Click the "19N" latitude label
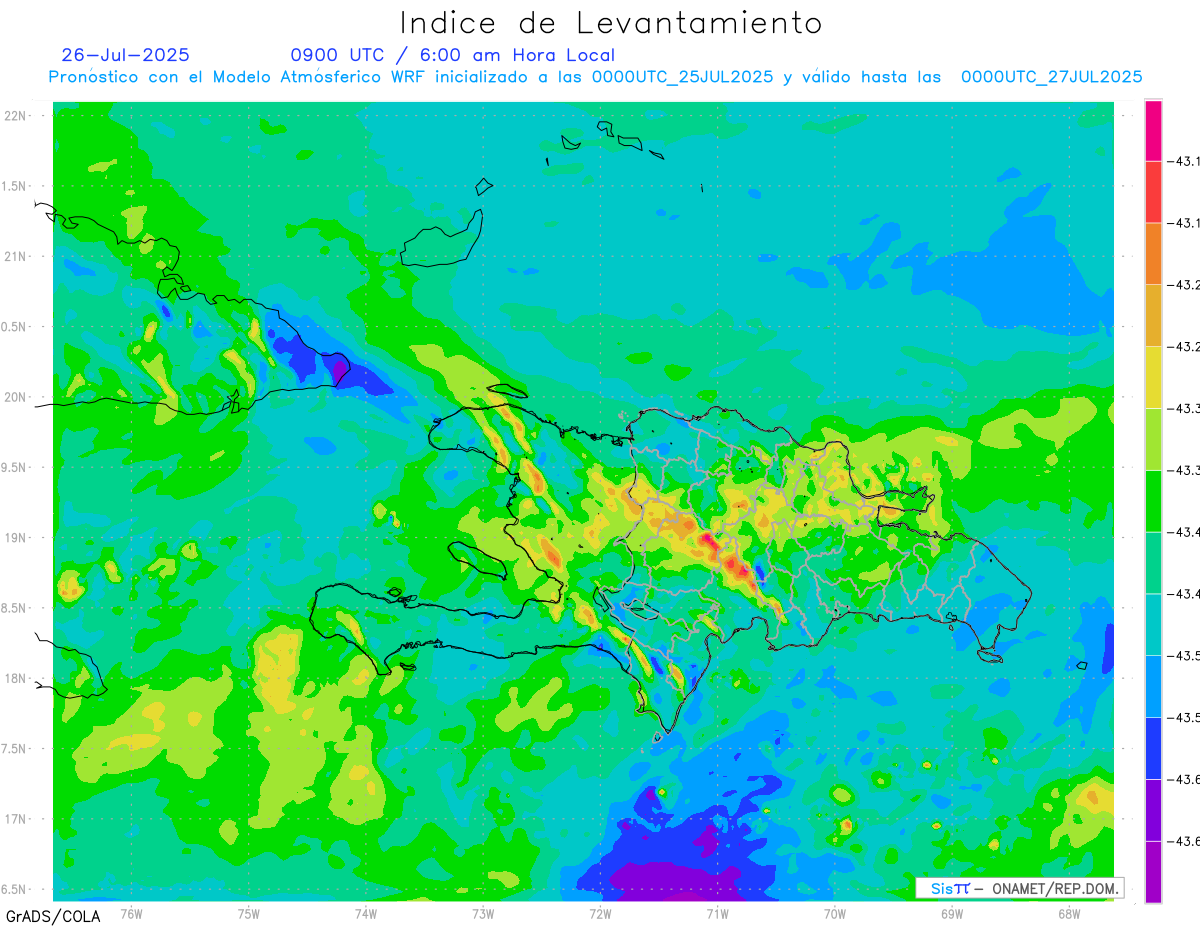Screen dimensions: 1200x927 coord(16,538)
